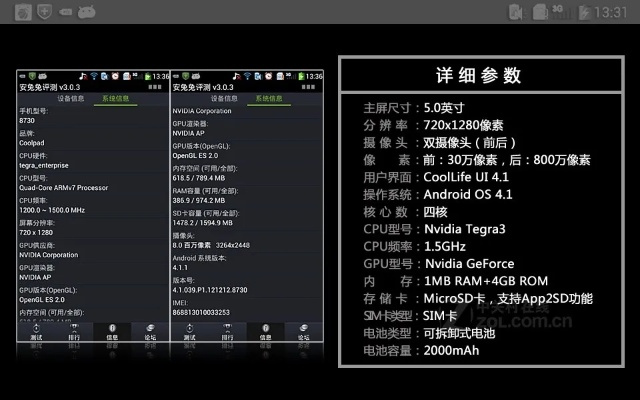Select storage value 618.5 / 789.4 MB
The width and height of the screenshot is (640, 400).
pyautogui.click(x=199, y=178)
